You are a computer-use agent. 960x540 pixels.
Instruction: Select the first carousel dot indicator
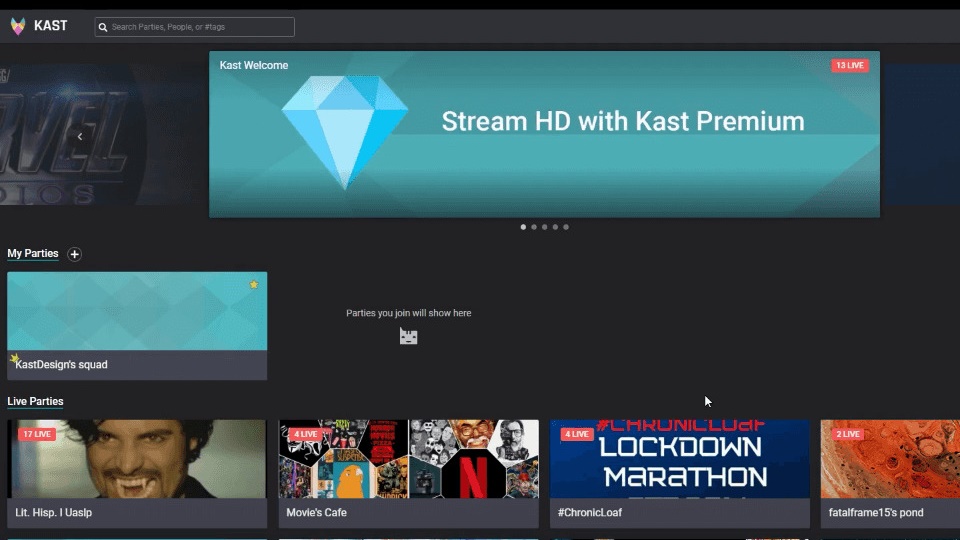pos(523,227)
